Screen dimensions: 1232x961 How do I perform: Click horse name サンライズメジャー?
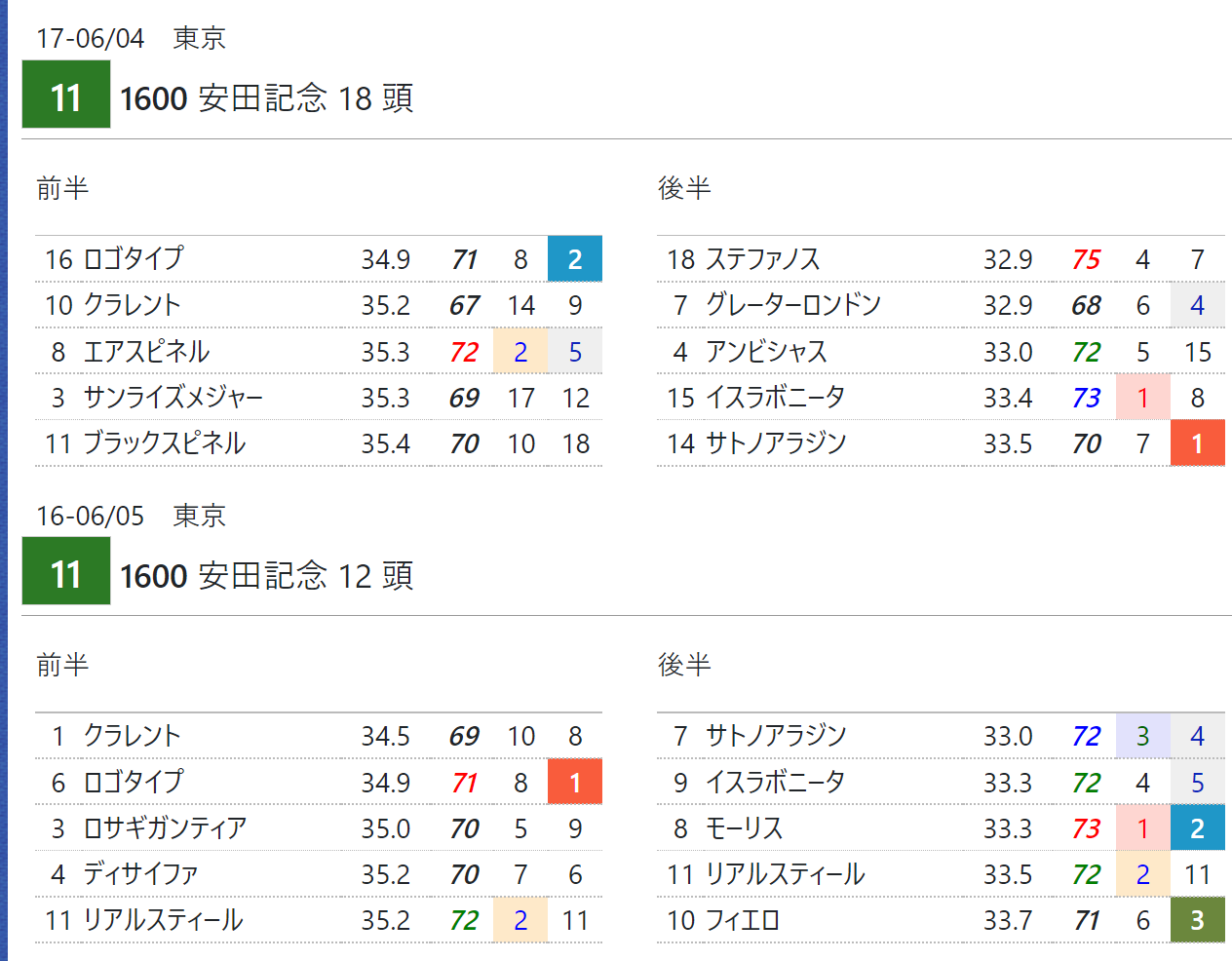[x=173, y=398]
